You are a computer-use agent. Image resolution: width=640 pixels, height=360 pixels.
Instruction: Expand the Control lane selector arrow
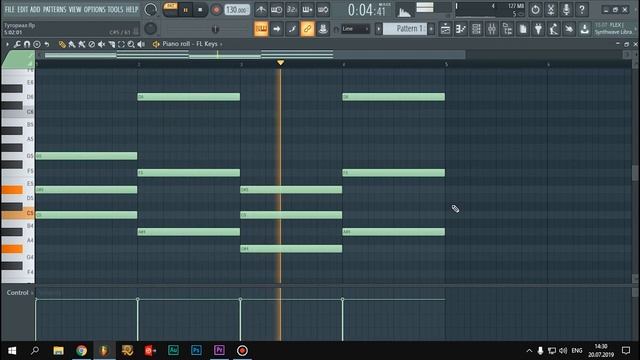click(x=32, y=293)
